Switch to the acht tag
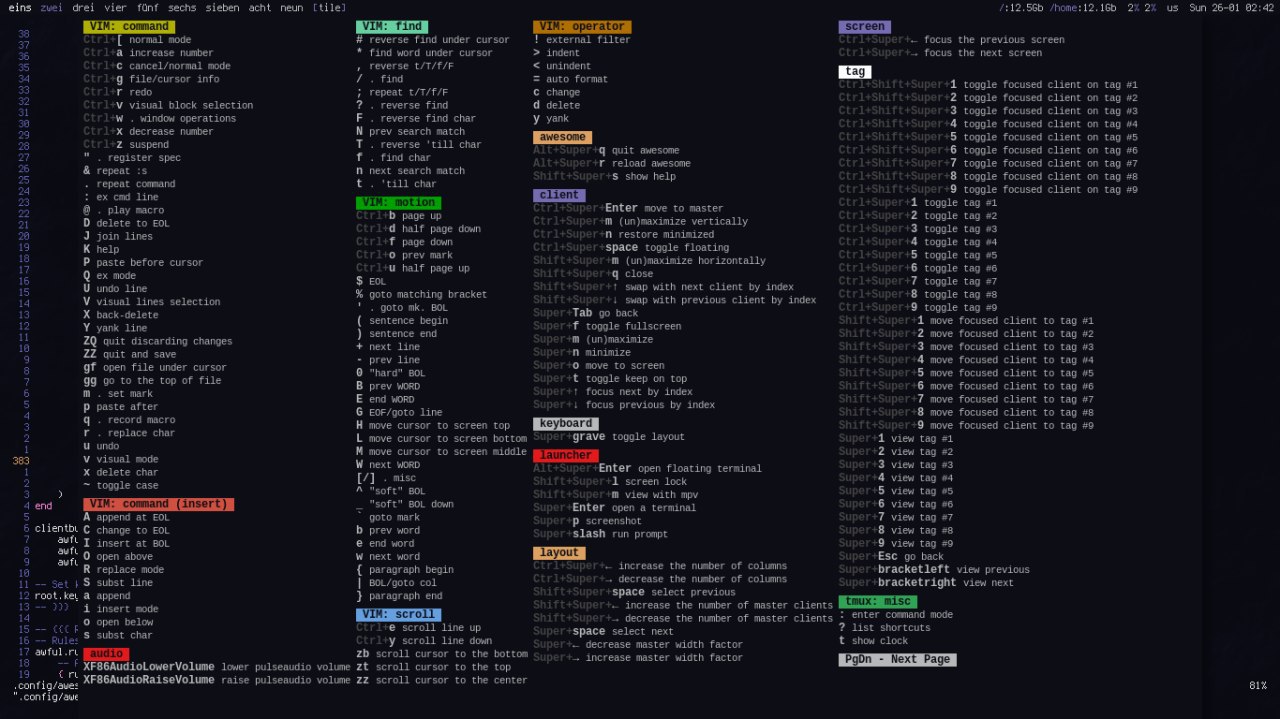Viewport: 1280px width, 719px height. point(260,8)
